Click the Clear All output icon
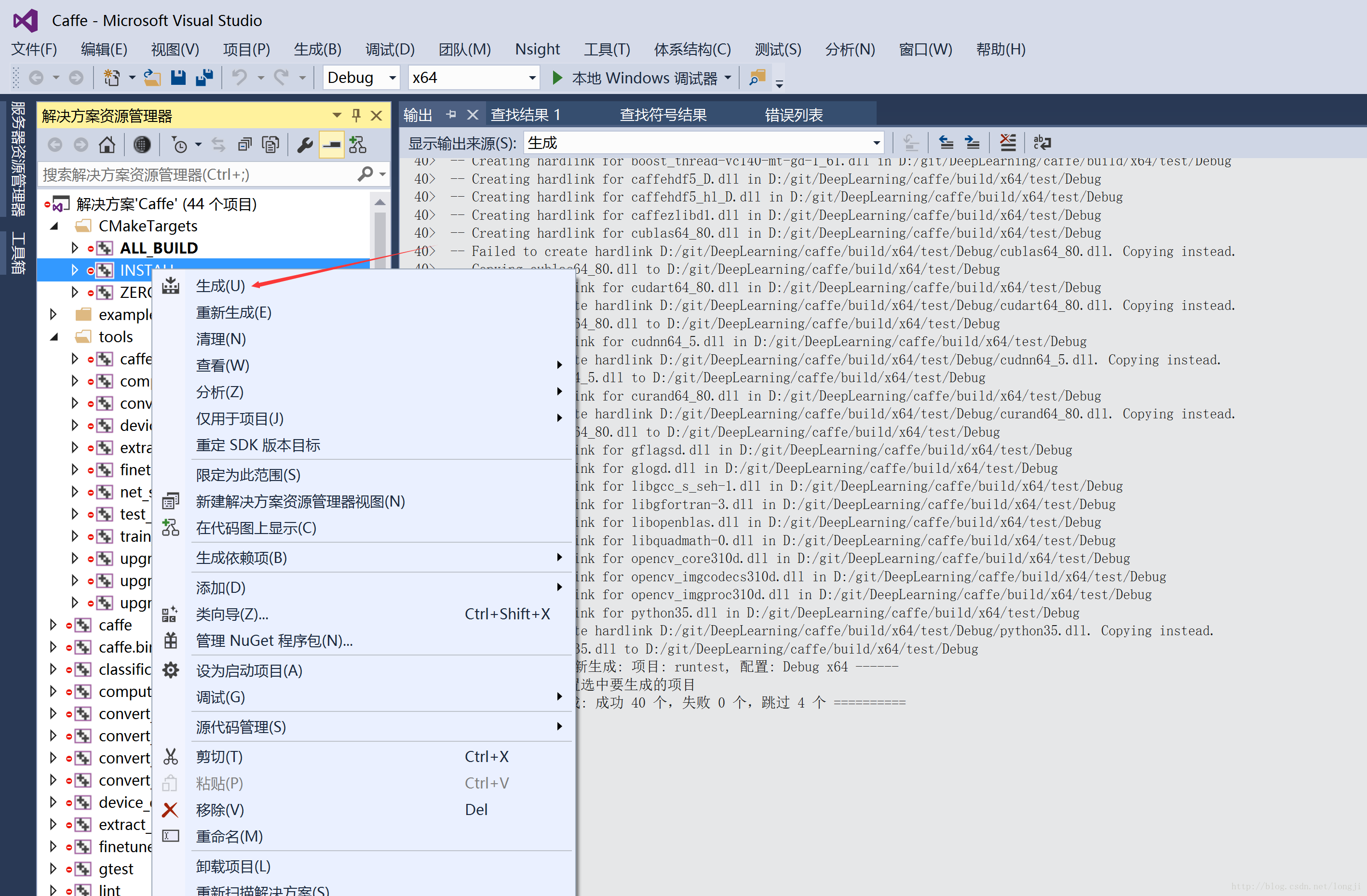The image size is (1367, 896). (1008, 142)
